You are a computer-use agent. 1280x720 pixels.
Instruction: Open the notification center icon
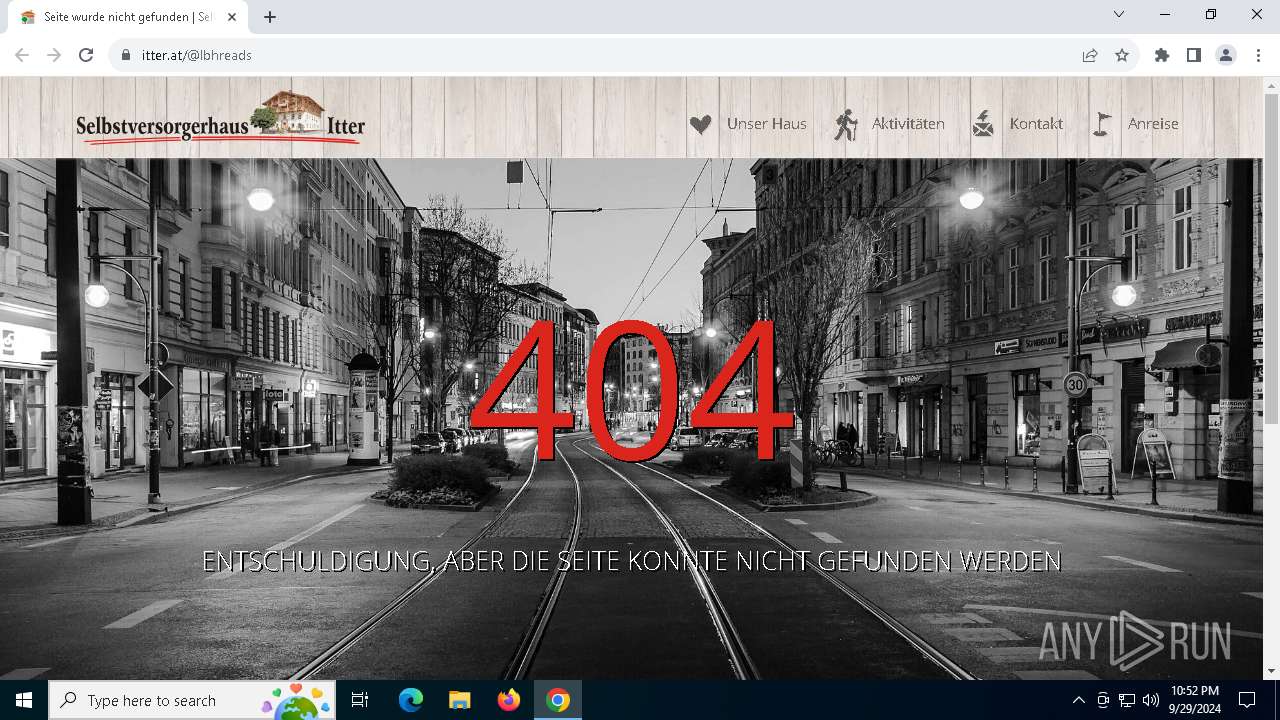1247,700
